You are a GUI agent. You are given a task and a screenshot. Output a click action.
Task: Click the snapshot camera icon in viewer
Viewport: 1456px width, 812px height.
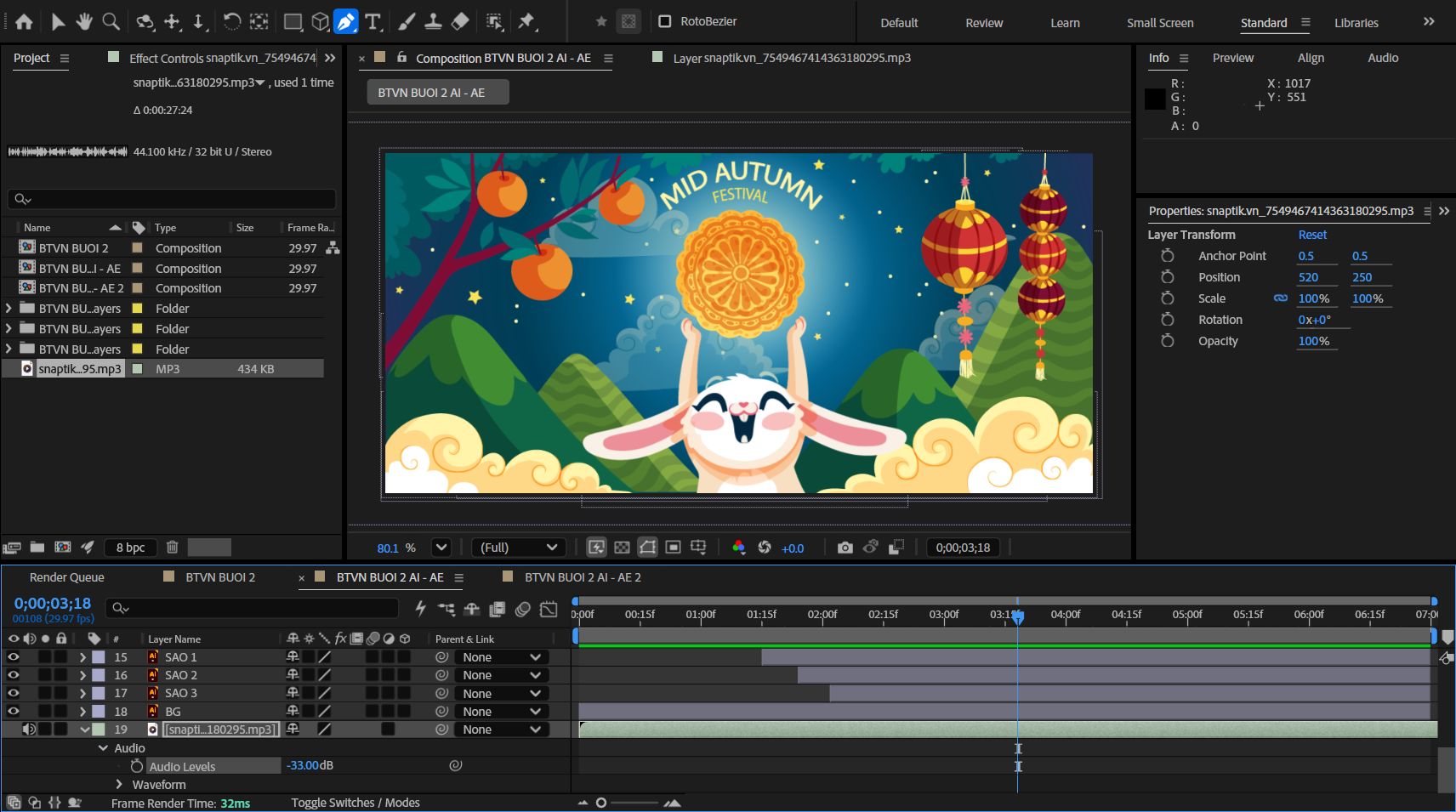[845, 548]
